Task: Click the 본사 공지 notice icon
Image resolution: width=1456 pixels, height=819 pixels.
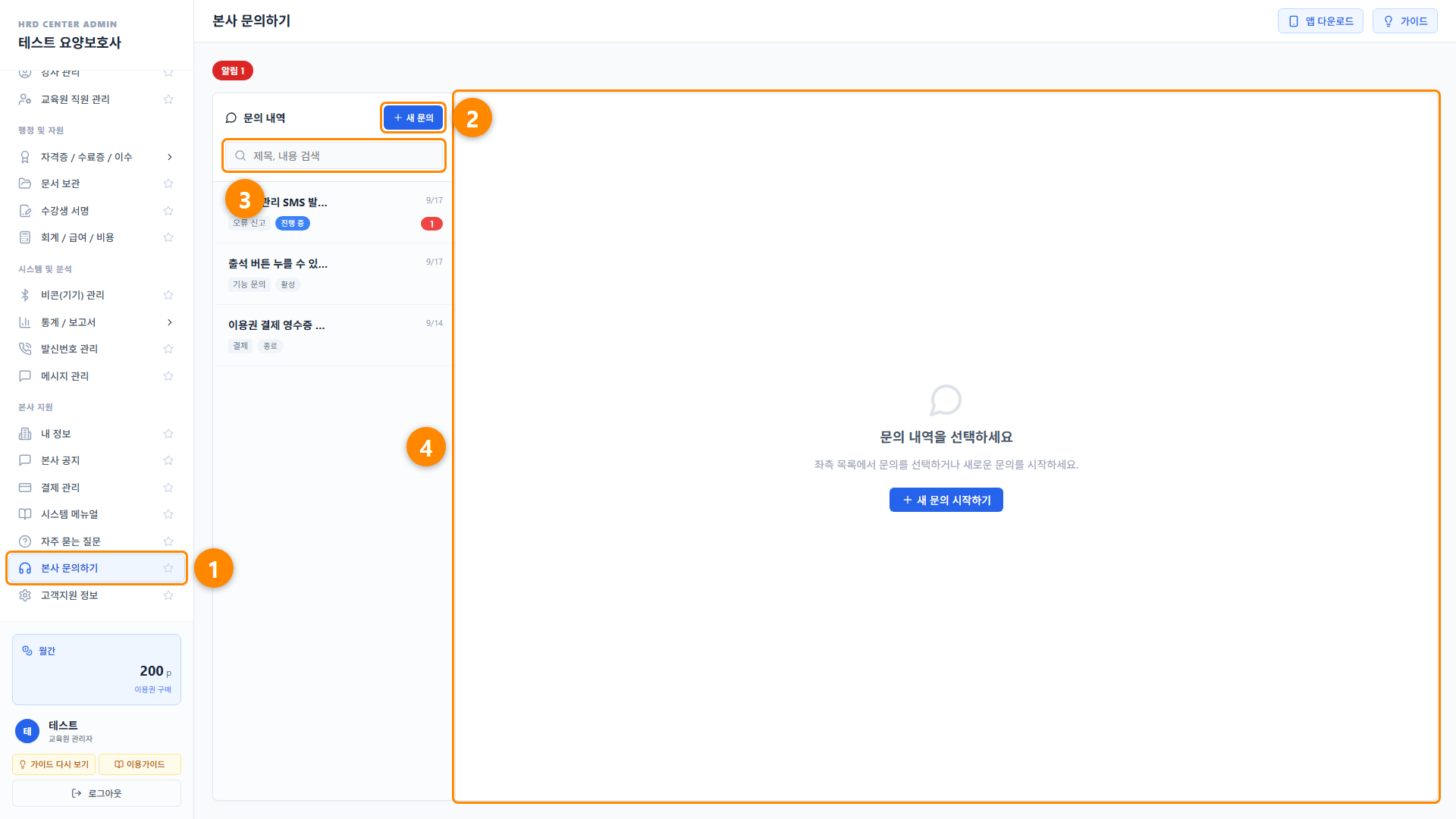Action: 25,460
